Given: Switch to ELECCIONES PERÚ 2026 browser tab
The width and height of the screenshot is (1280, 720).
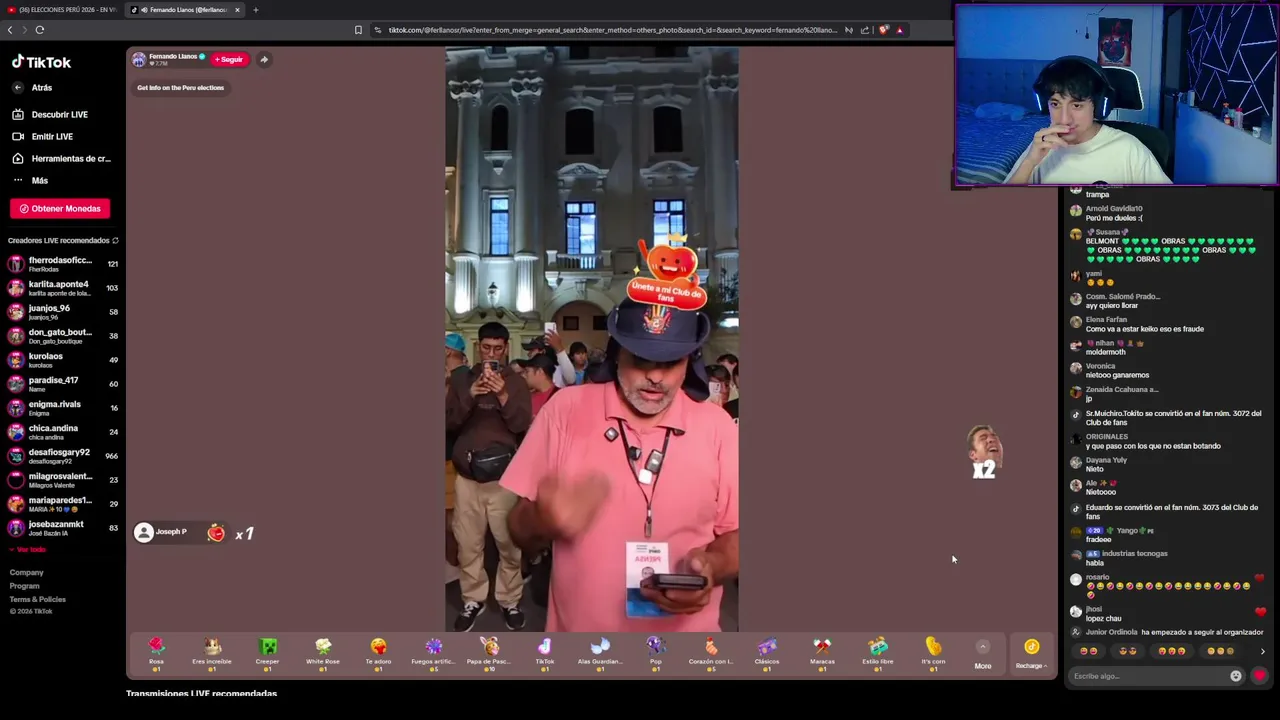Looking at the screenshot, I should 64,10.
